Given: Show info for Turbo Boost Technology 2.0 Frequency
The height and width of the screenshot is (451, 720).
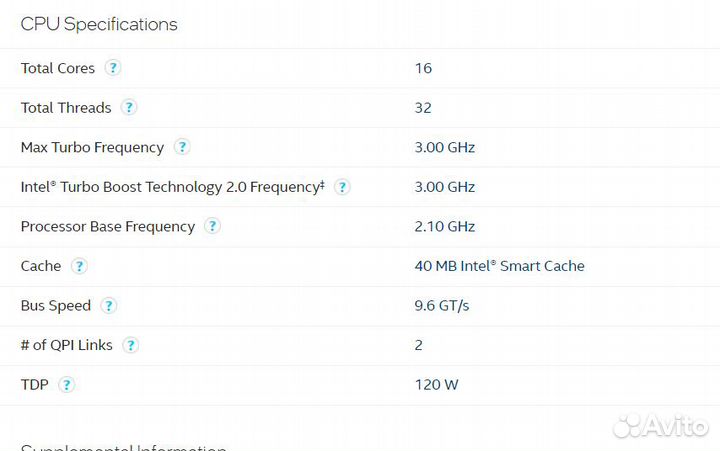Looking at the screenshot, I should pos(342,187).
